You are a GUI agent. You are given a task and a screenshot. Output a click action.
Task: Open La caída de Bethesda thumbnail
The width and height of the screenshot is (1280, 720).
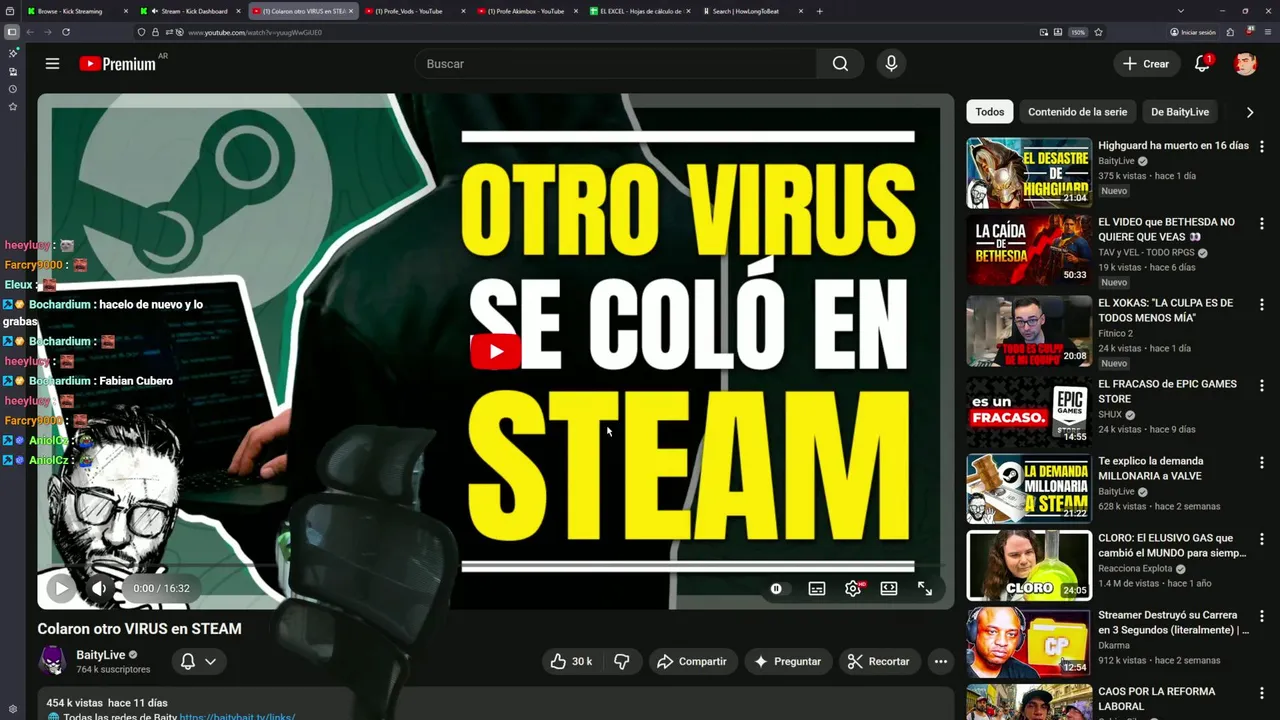(1029, 250)
